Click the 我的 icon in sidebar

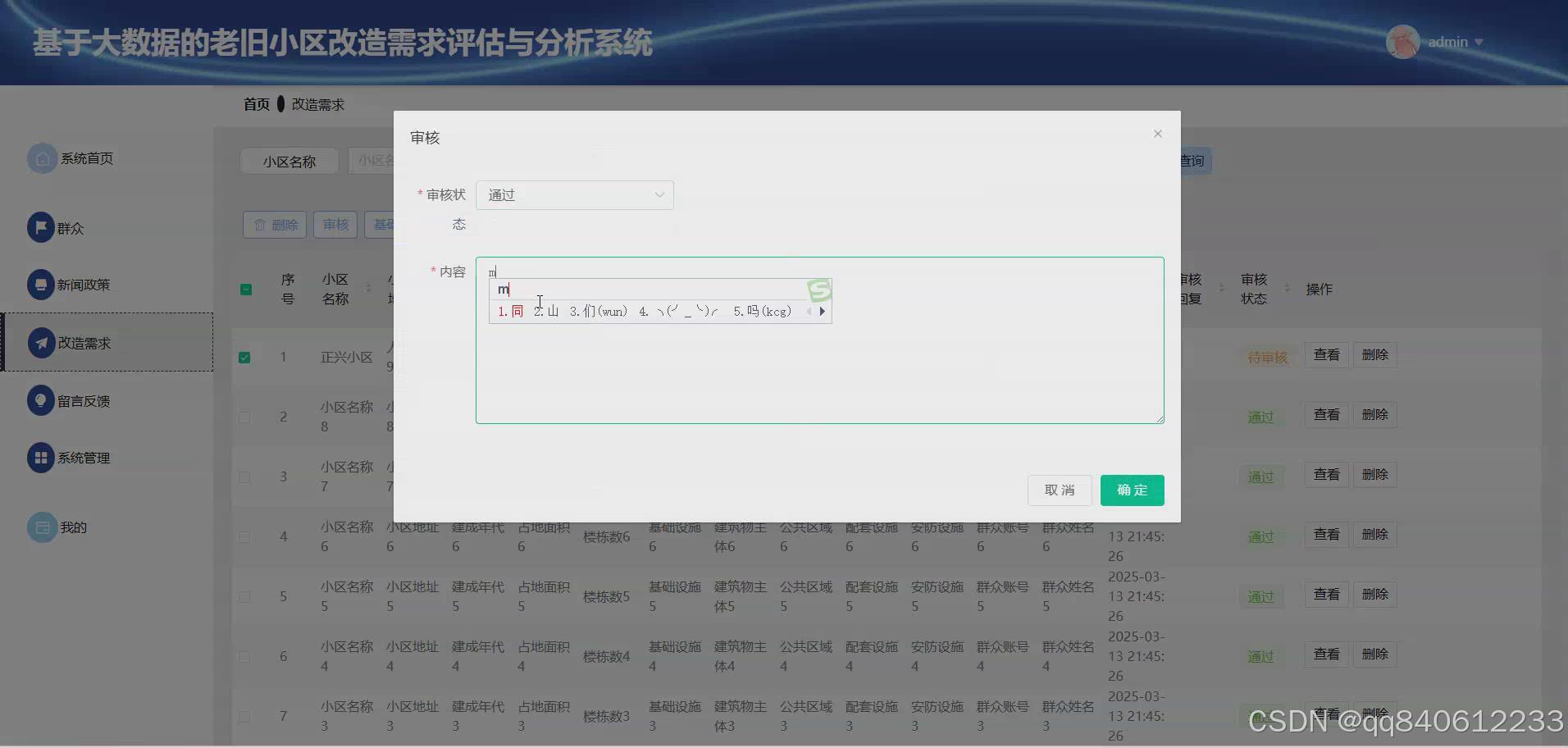coord(42,527)
